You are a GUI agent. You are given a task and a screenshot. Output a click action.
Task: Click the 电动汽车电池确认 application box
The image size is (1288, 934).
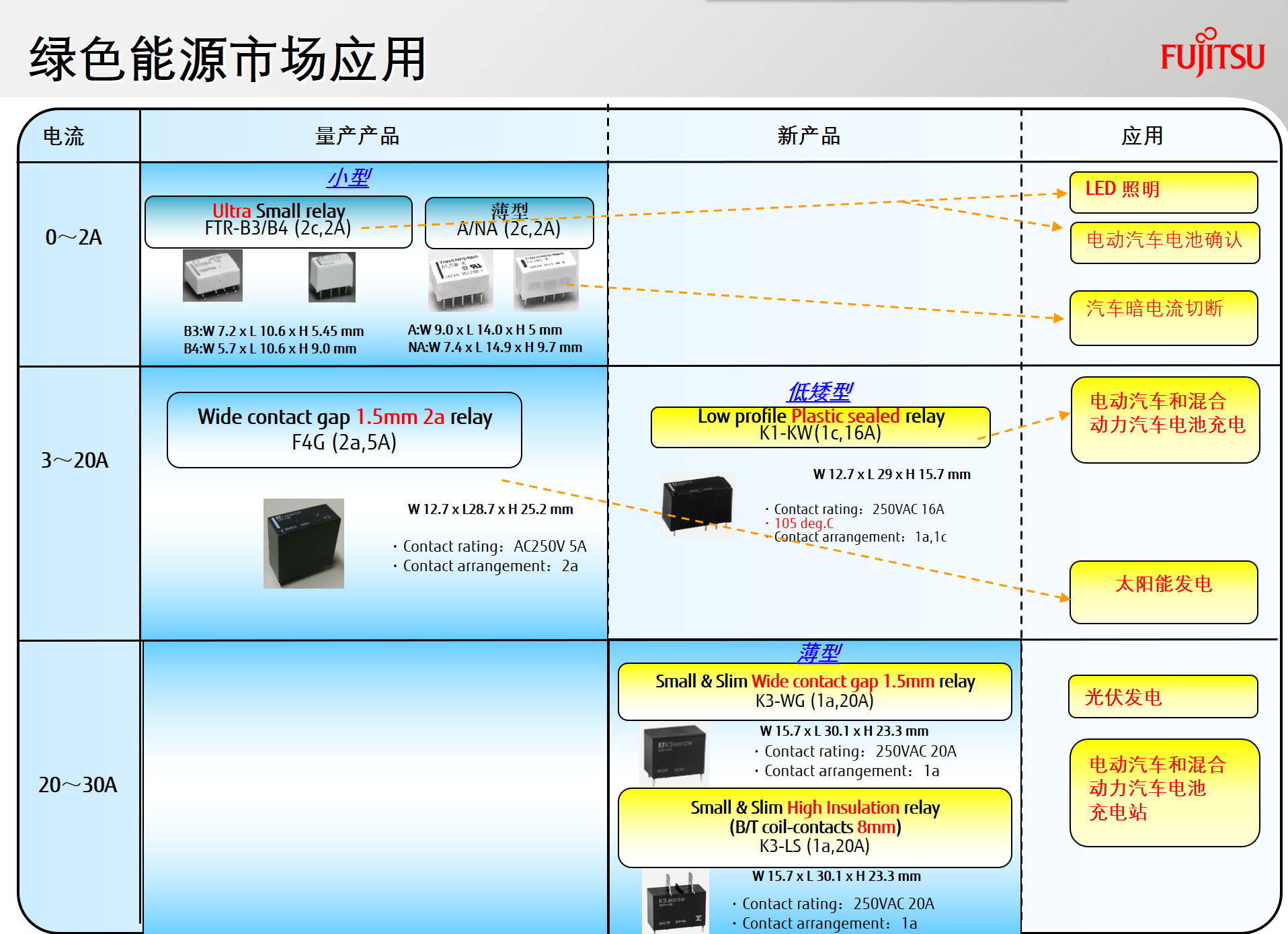[1165, 243]
